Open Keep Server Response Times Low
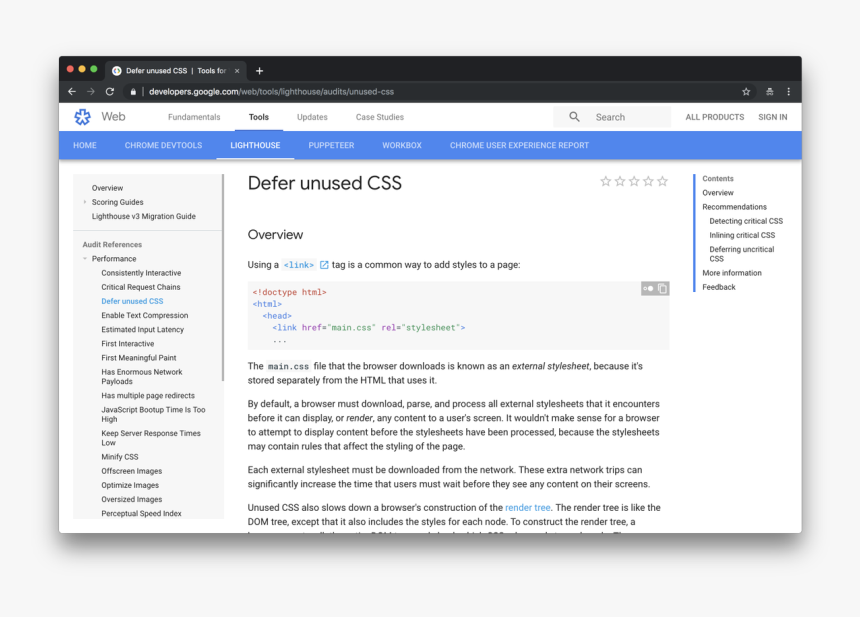860x617 pixels. [151, 438]
